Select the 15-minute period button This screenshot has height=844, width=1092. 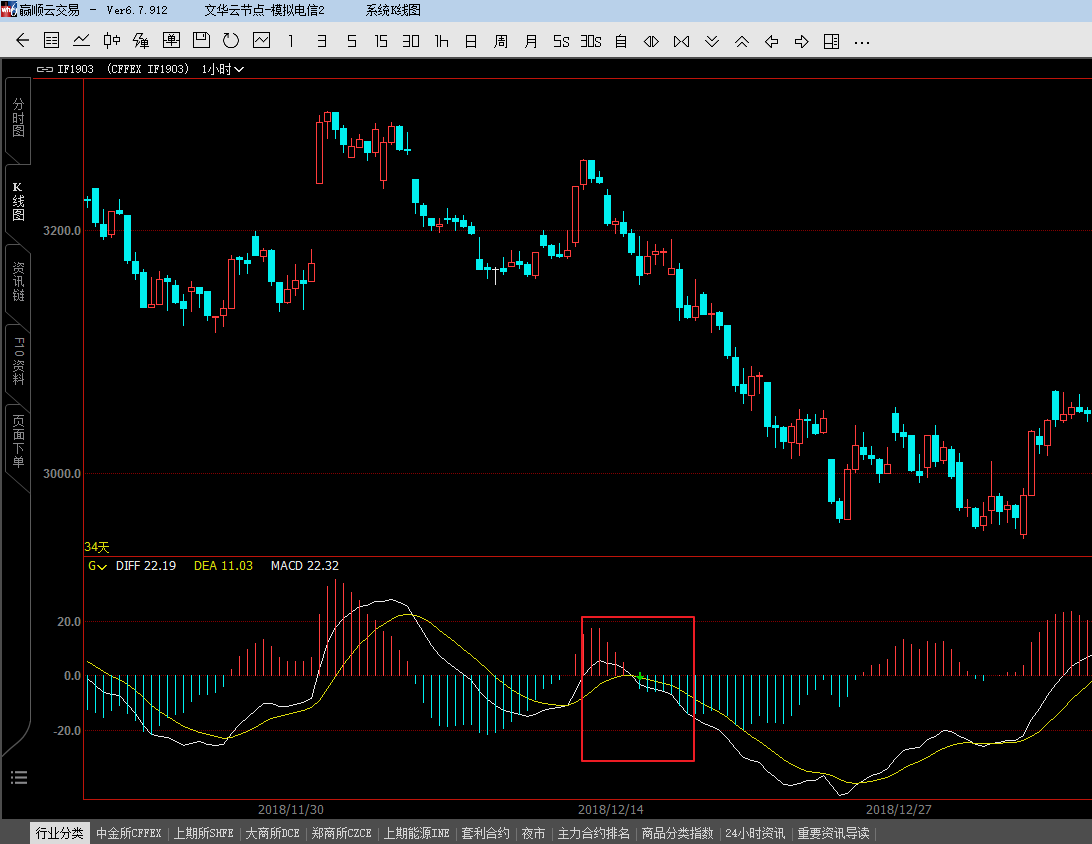pos(381,41)
